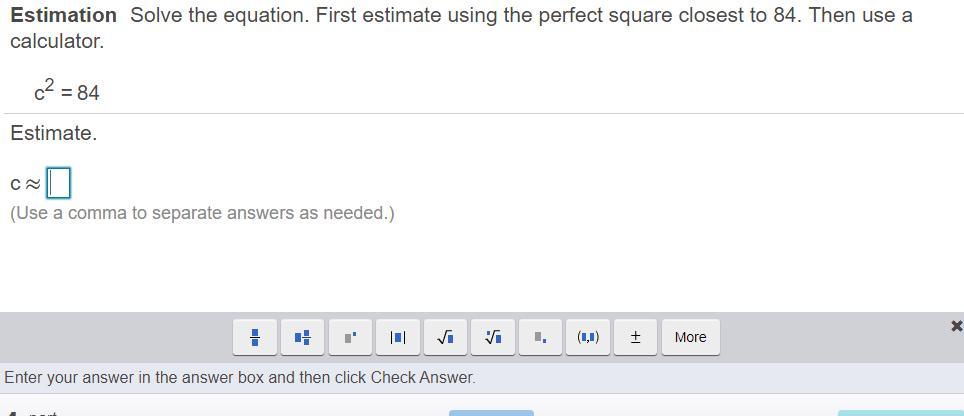Image resolution: width=964 pixels, height=416 pixels.
Task: Insert a square root symbol
Action: (x=445, y=337)
